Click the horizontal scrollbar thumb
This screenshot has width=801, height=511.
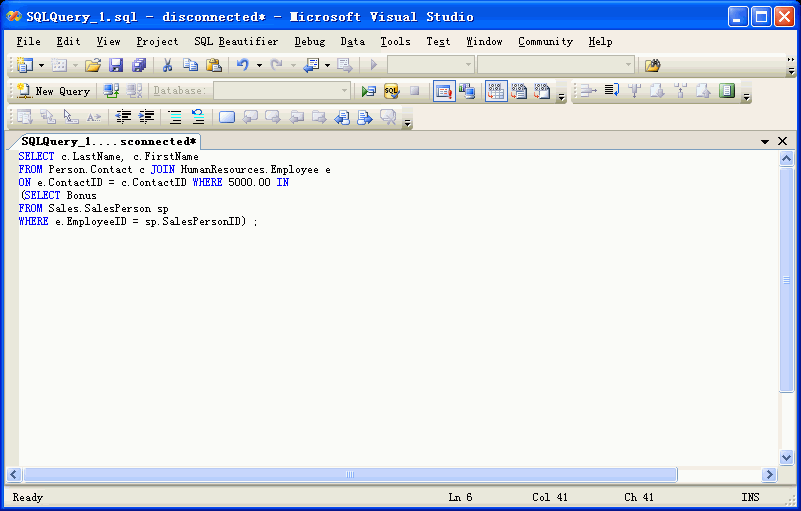pyautogui.click(x=350, y=474)
